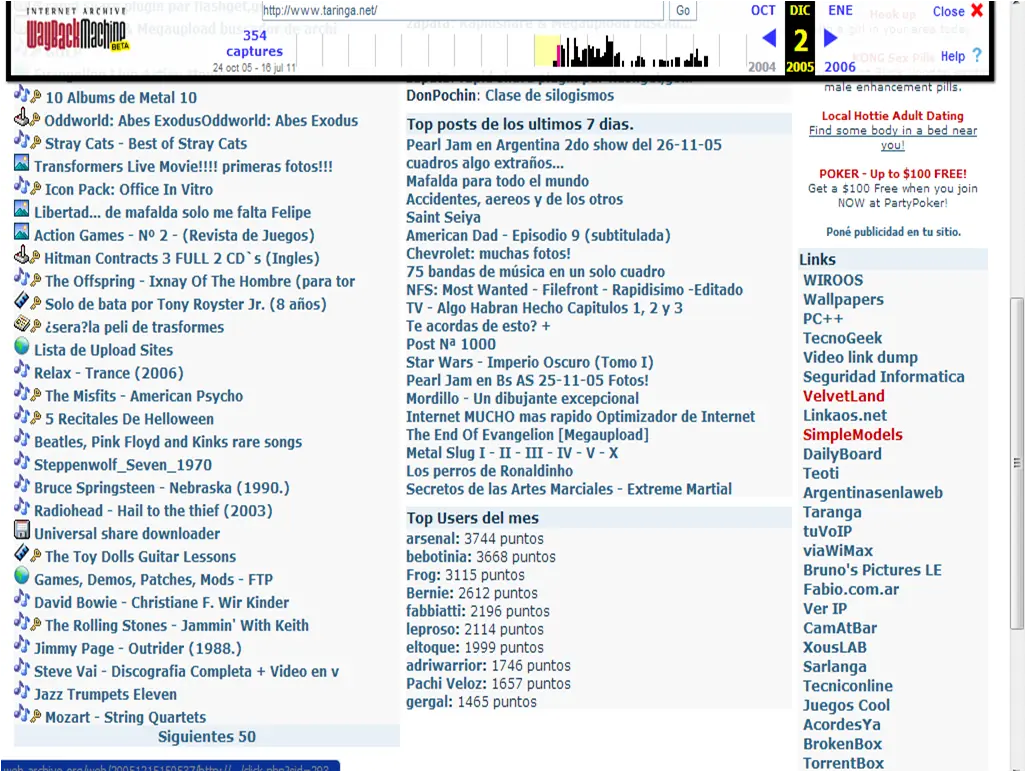Click the music icon beside Jimmy Page - Outrider
The height and width of the screenshot is (772, 1026).
coord(22,645)
